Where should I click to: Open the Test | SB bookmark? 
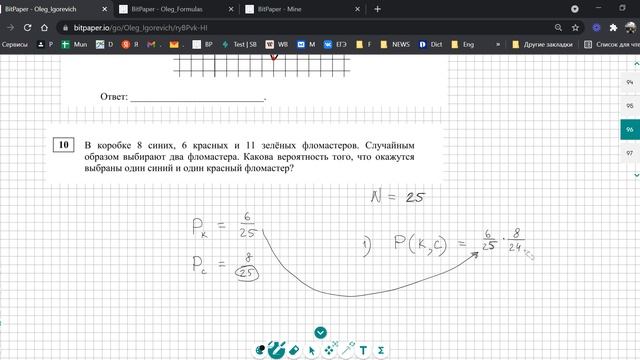coord(240,44)
